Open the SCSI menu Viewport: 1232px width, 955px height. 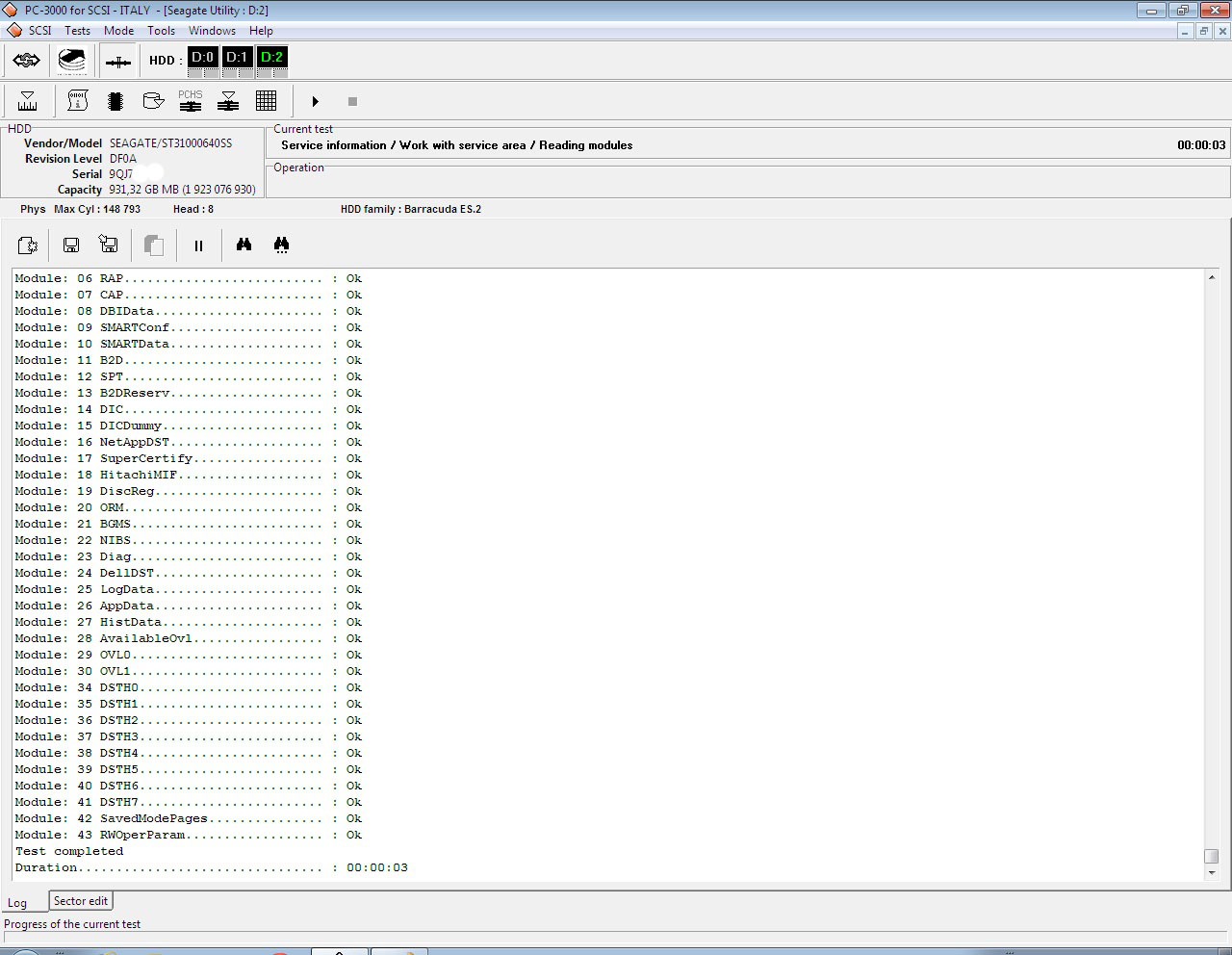tap(39, 31)
